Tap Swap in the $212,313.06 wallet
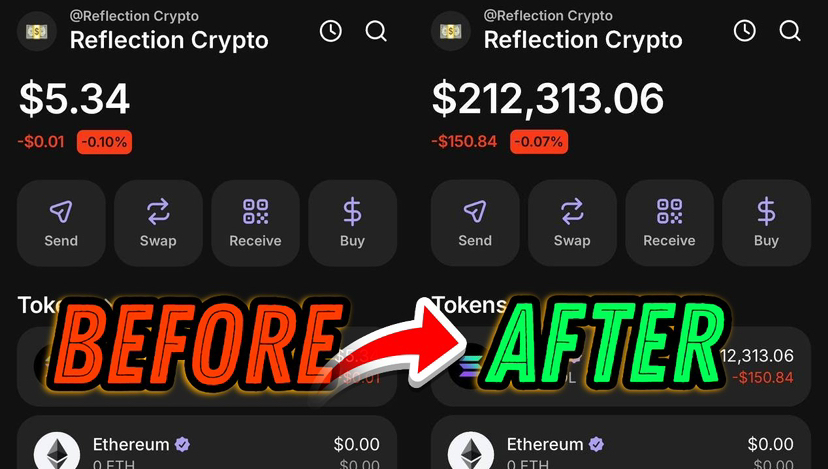 (572, 223)
